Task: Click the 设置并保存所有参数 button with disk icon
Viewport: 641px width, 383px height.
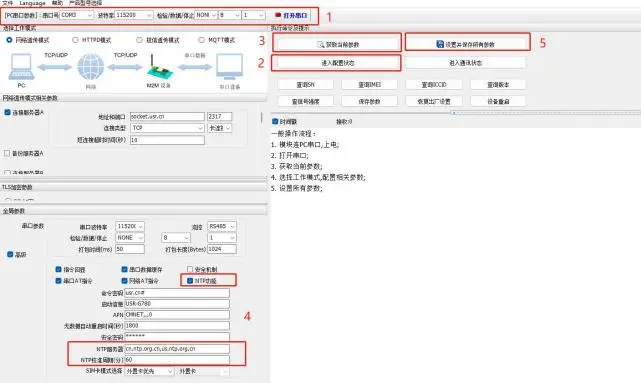Action: point(465,44)
